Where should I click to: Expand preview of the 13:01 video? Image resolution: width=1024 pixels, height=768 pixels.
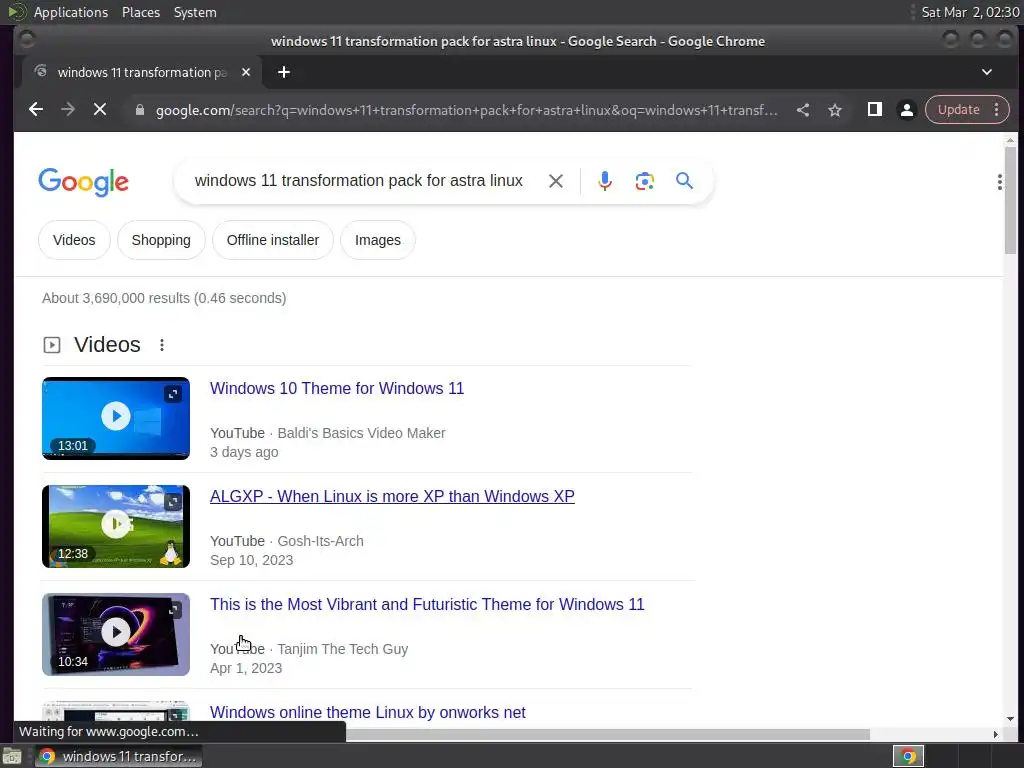(x=172, y=394)
